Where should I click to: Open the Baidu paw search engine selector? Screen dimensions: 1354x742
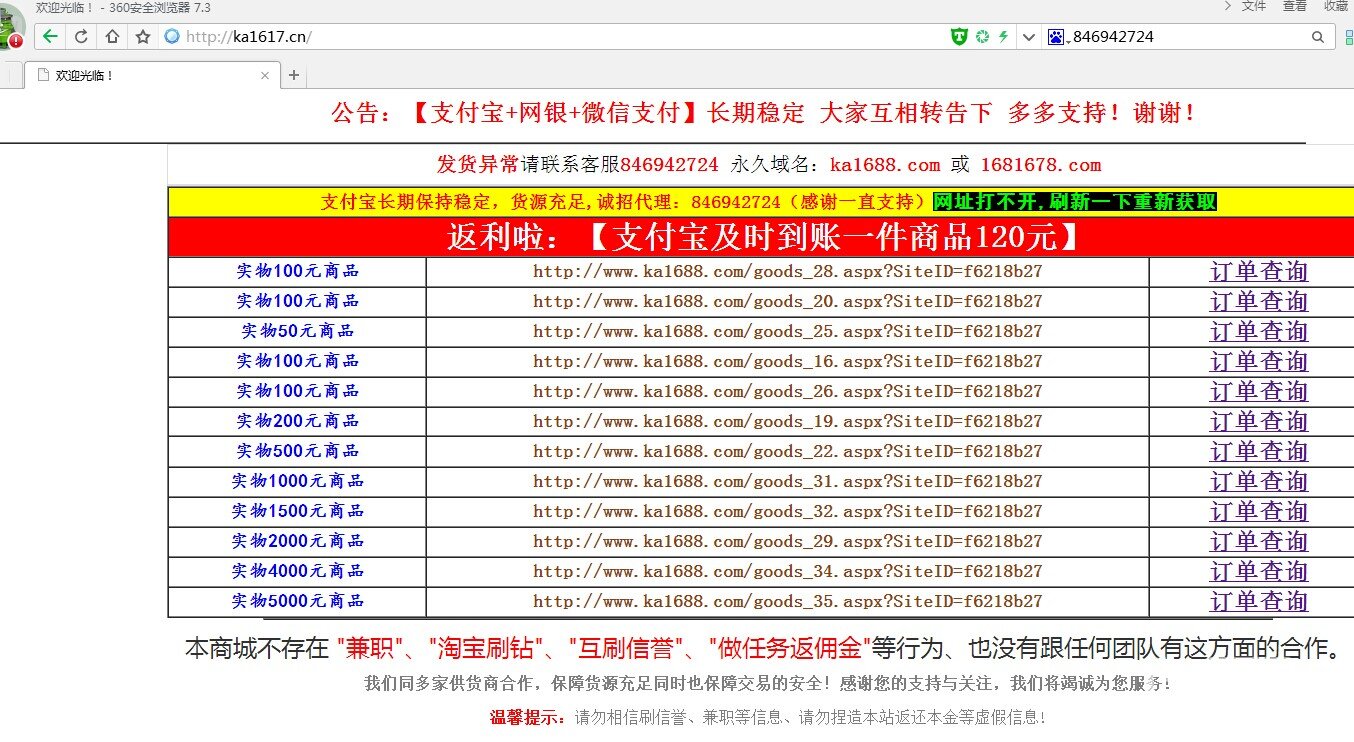[1056, 37]
